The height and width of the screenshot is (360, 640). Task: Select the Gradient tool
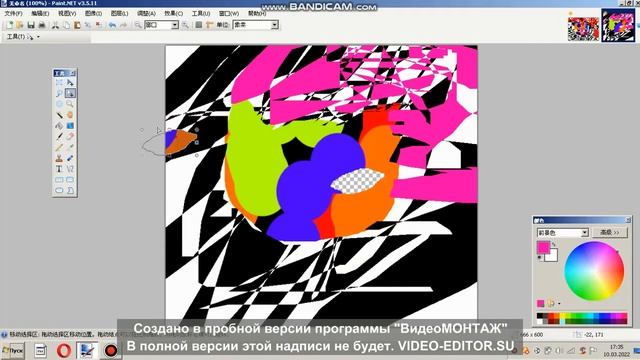click(x=70, y=126)
